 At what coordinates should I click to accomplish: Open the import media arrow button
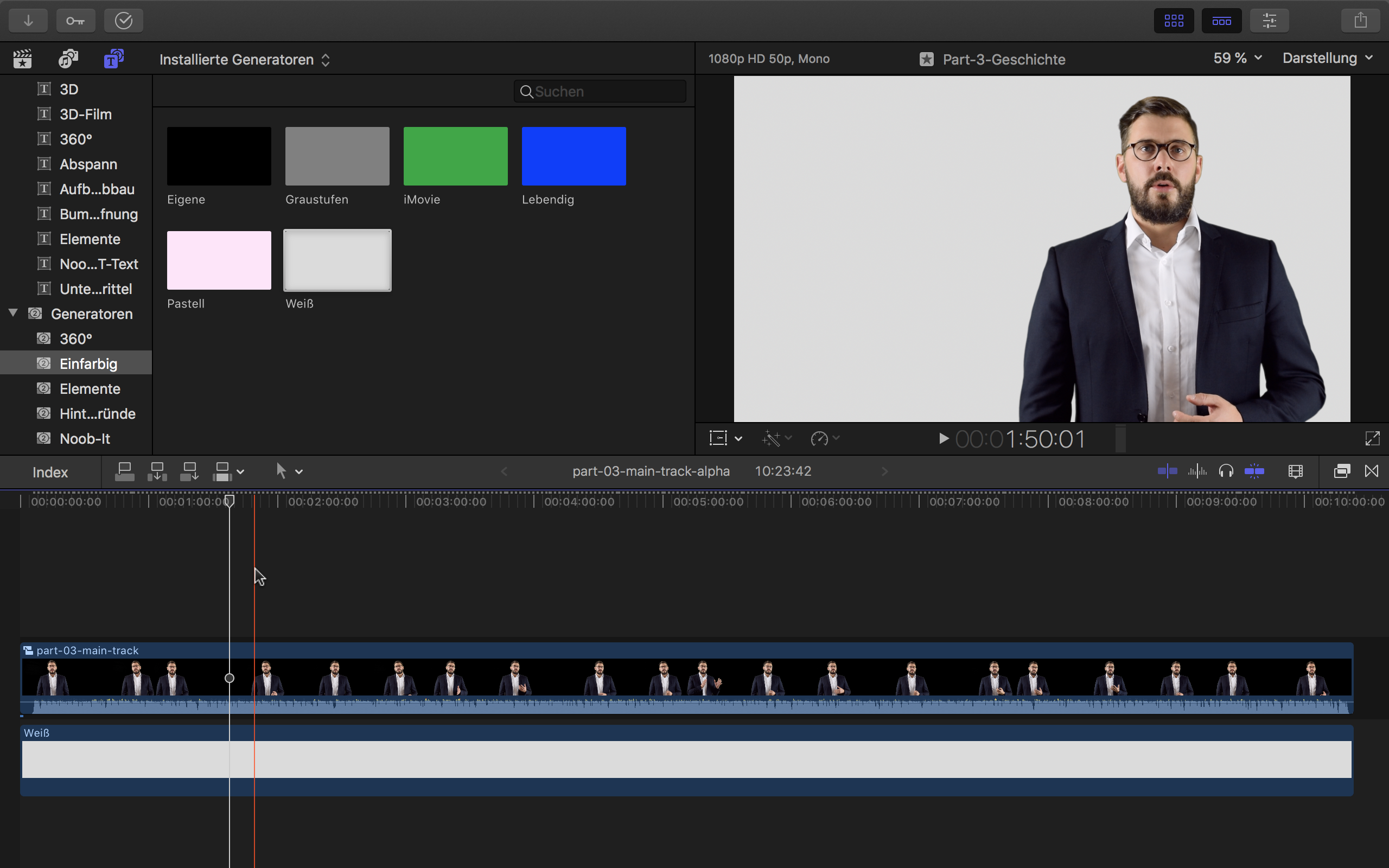pos(28,21)
